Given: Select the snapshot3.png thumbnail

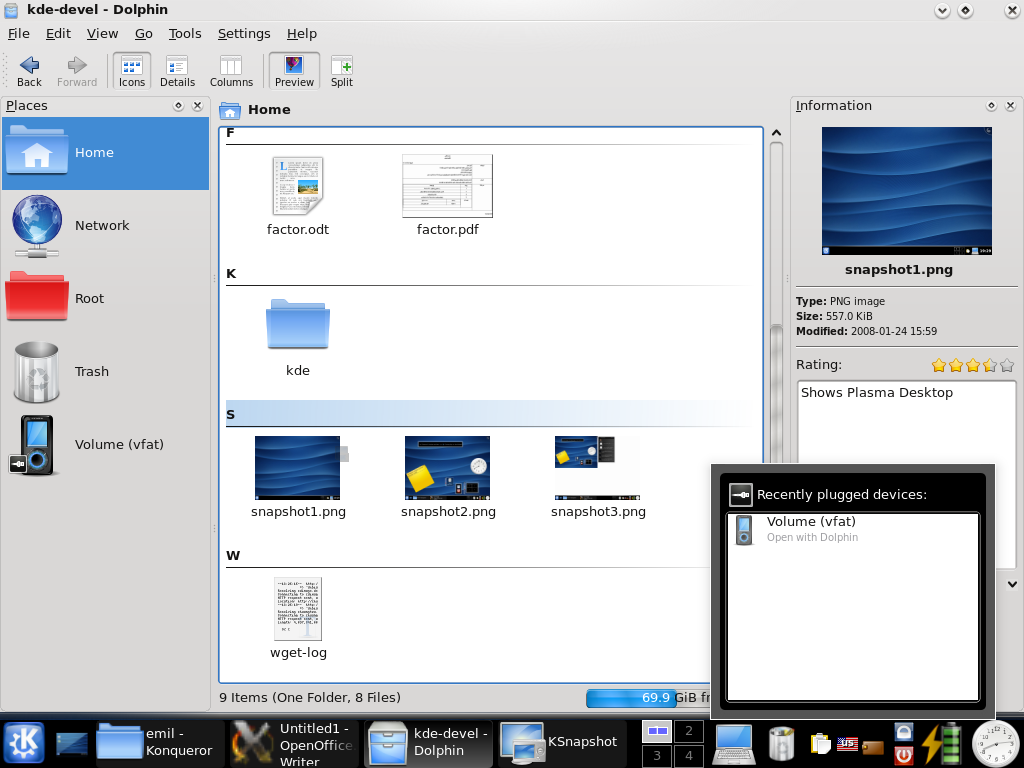Looking at the screenshot, I should [598, 468].
